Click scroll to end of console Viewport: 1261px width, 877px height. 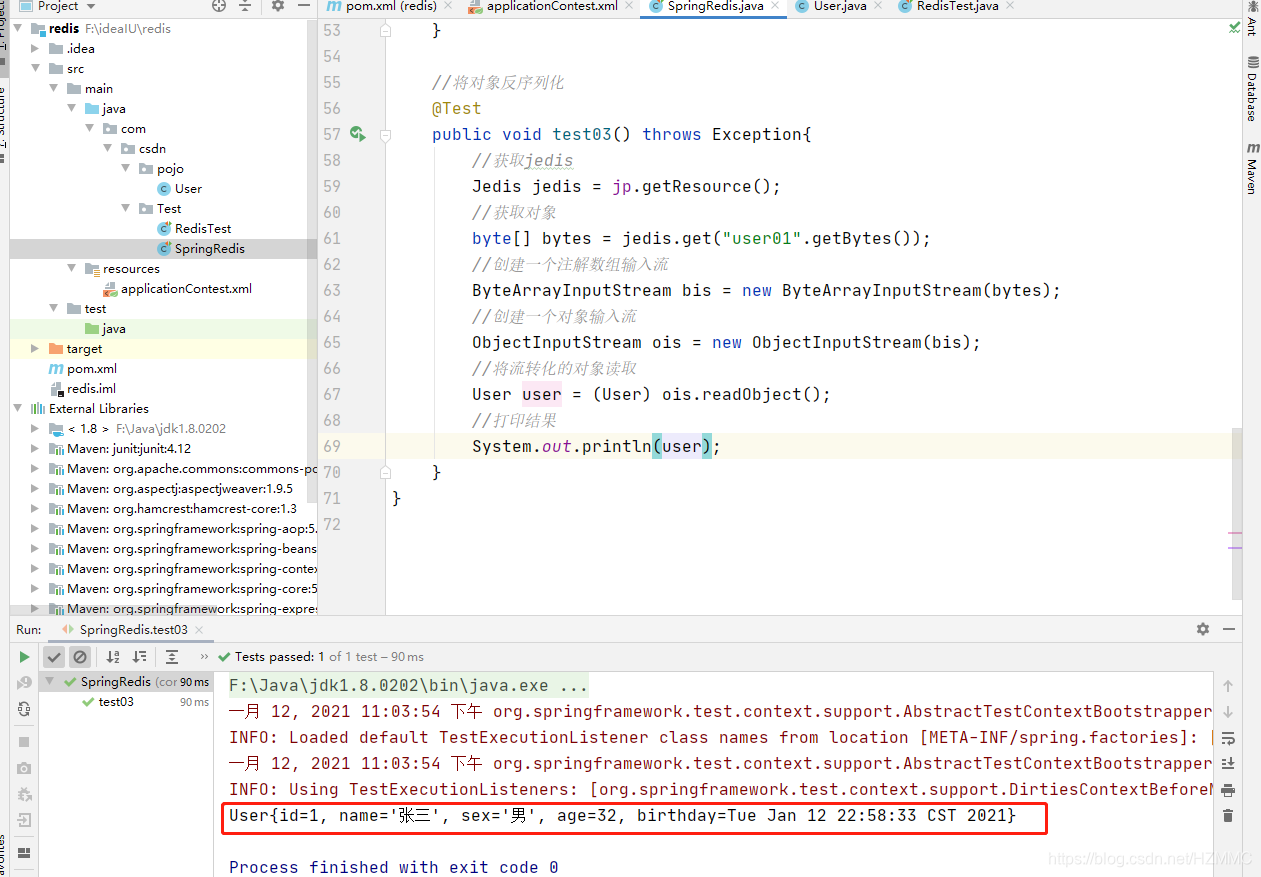(x=1228, y=764)
